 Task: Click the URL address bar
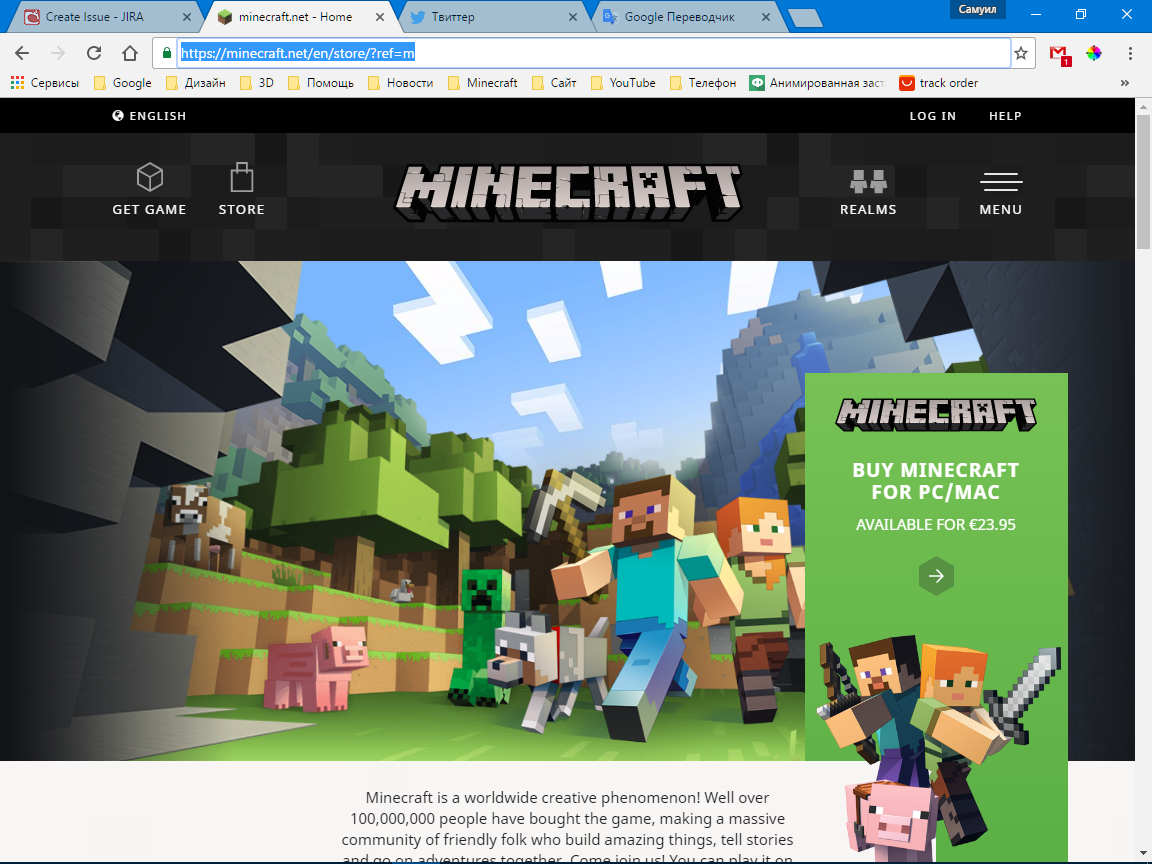pyautogui.click(x=594, y=53)
